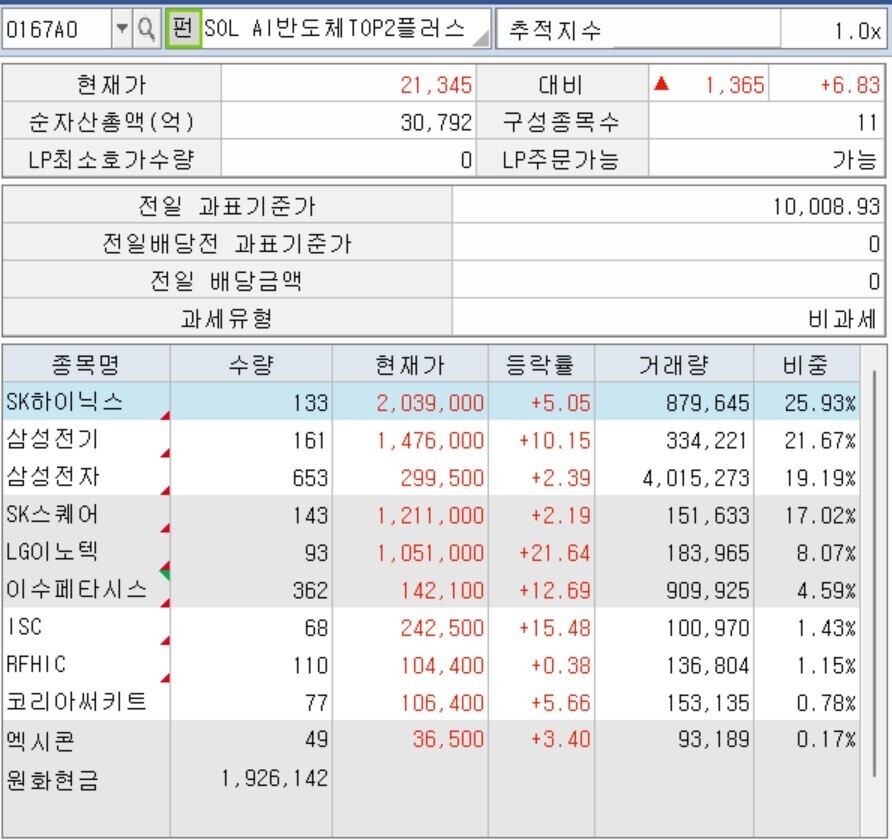Click the change rate +6.83 value
The image size is (892, 840).
[850, 85]
